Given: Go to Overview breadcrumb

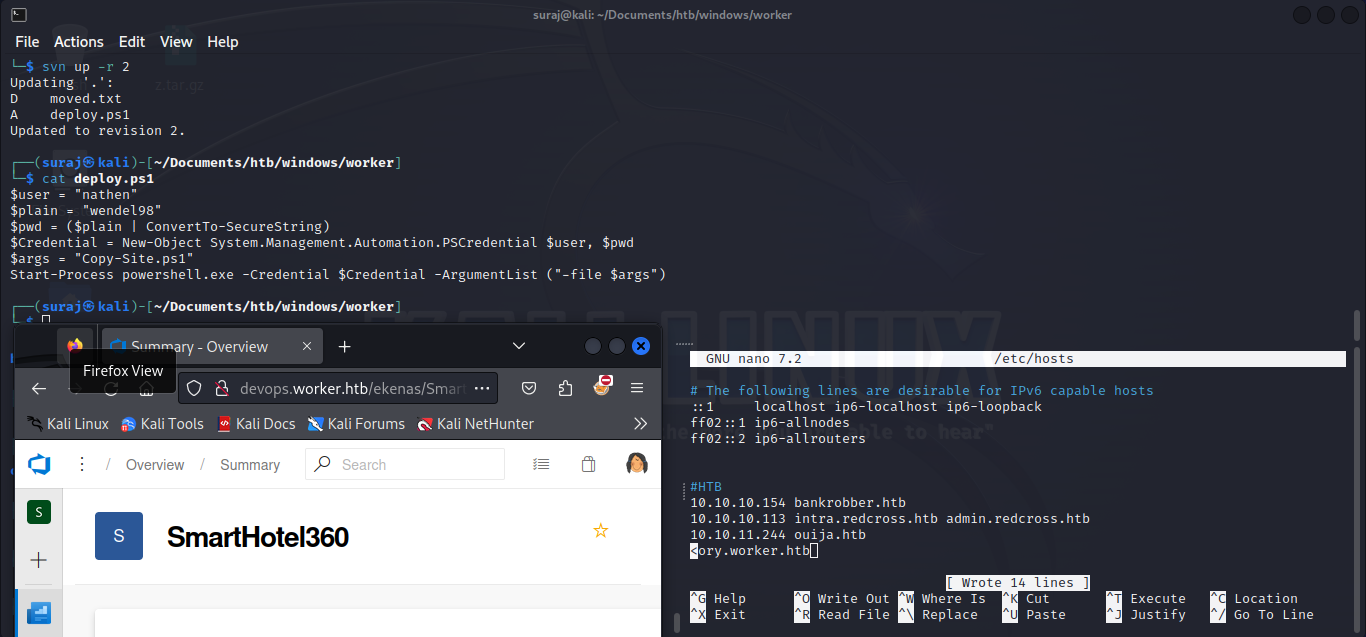Looking at the screenshot, I should (x=155, y=465).
